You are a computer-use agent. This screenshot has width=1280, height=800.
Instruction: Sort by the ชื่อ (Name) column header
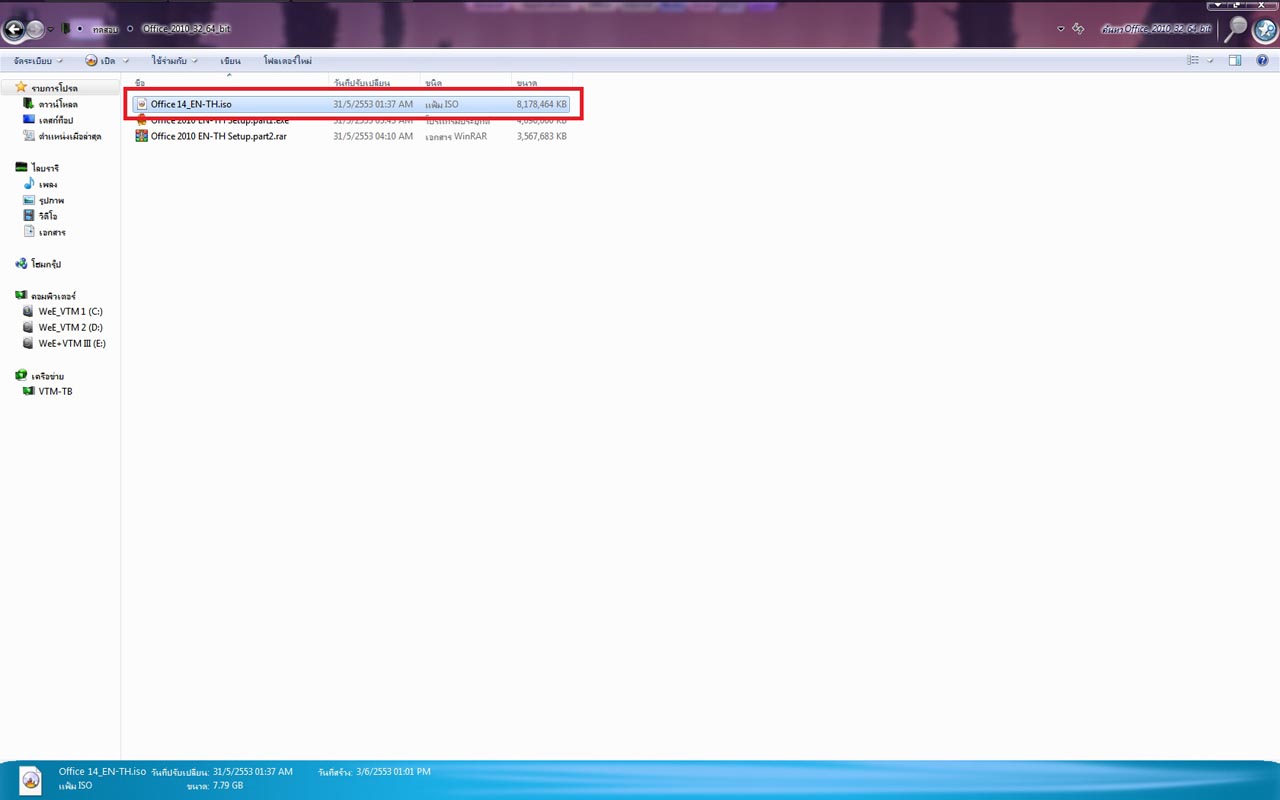tap(230, 82)
